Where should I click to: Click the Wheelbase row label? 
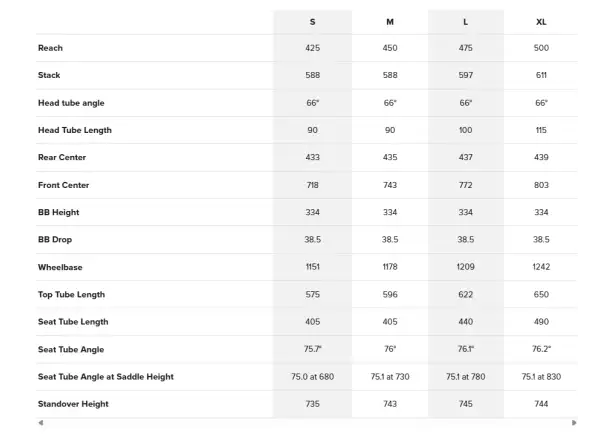[60, 267]
